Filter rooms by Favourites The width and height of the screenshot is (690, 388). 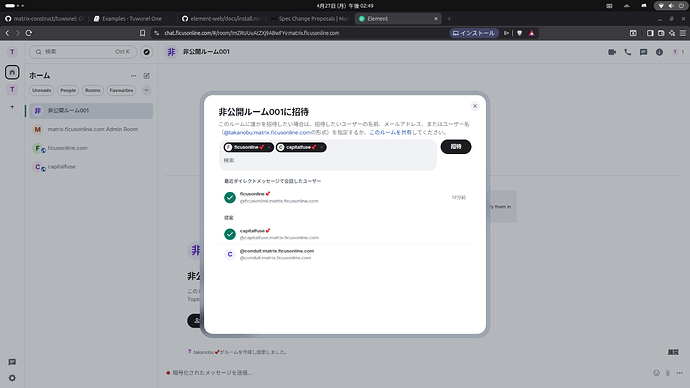pyautogui.click(x=121, y=90)
